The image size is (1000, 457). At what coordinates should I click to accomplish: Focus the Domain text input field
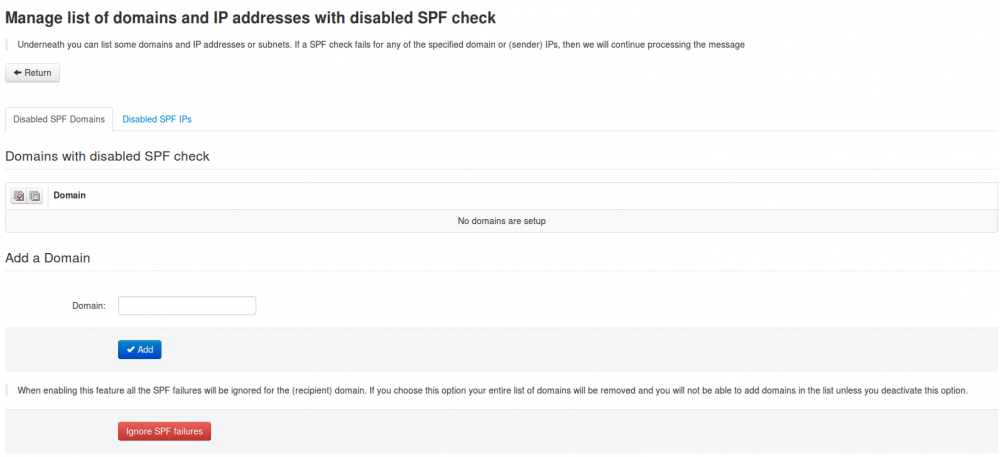point(187,306)
